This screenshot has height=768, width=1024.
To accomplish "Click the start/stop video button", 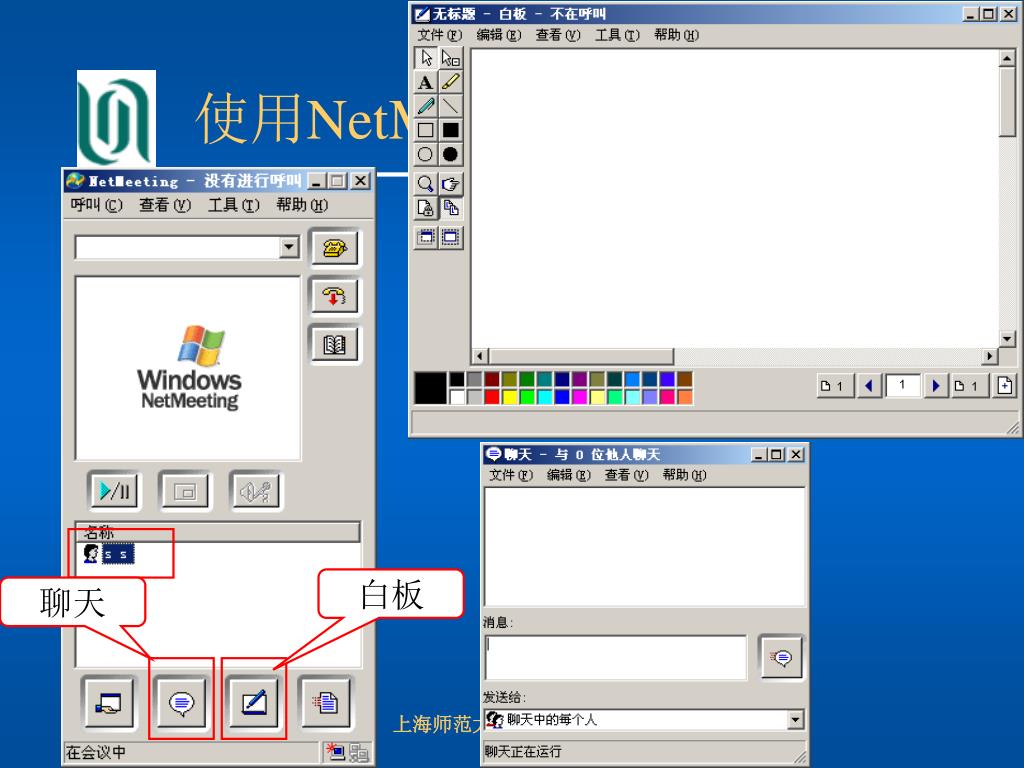I will [114, 490].
